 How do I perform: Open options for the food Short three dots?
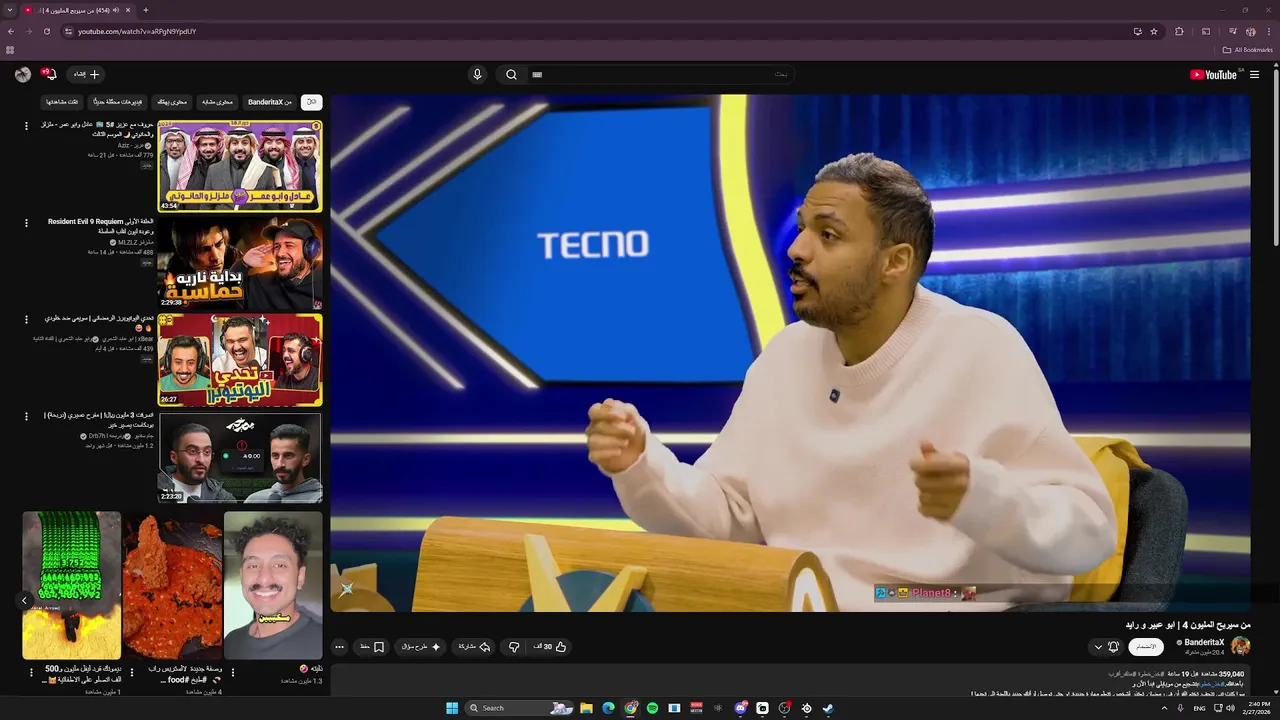(x=132, y=672)
